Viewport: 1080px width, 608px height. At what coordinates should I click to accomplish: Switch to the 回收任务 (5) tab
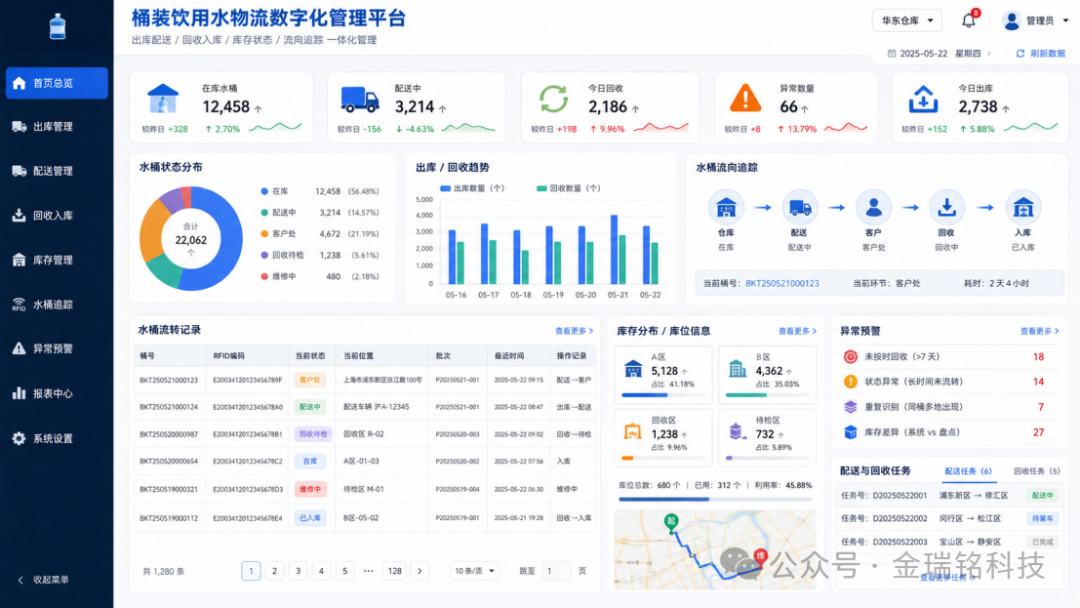[x=1037, y=471]
